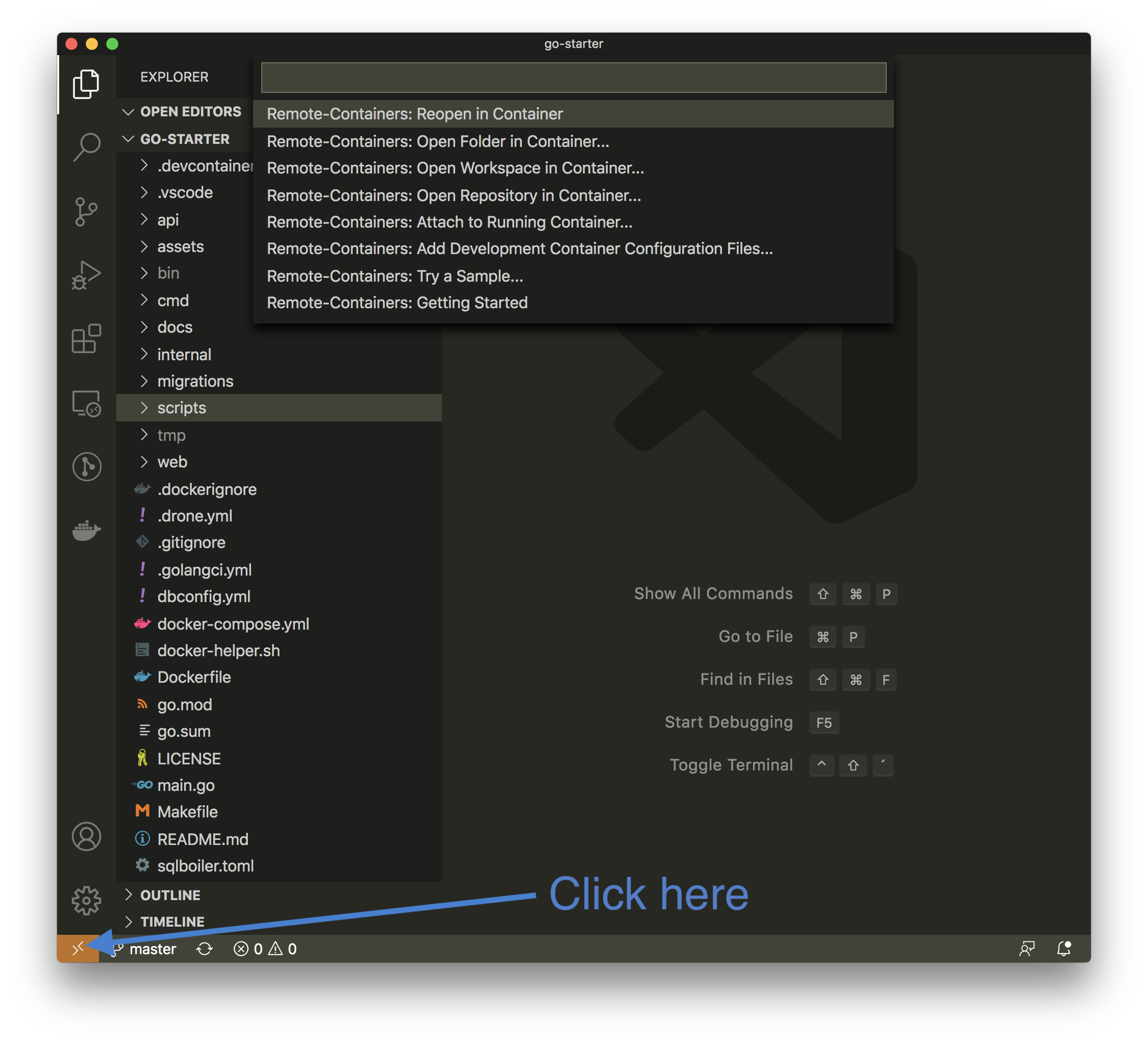
Task: Click the command palette input field
Action: pos(573,78)
